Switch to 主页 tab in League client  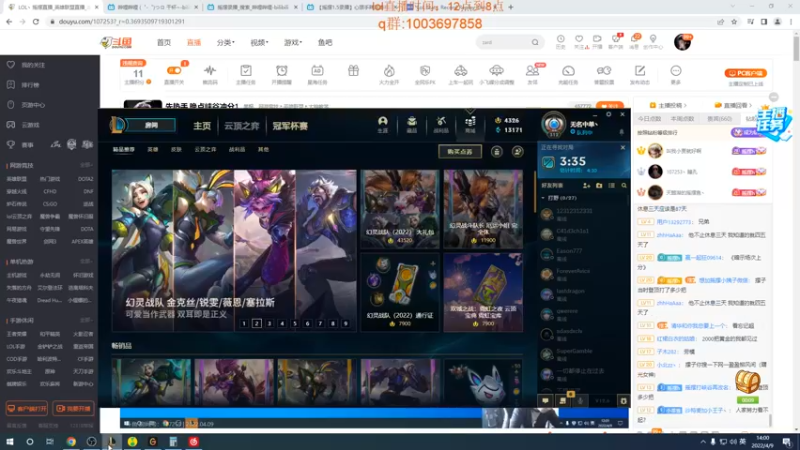click(x=202, y=126)
